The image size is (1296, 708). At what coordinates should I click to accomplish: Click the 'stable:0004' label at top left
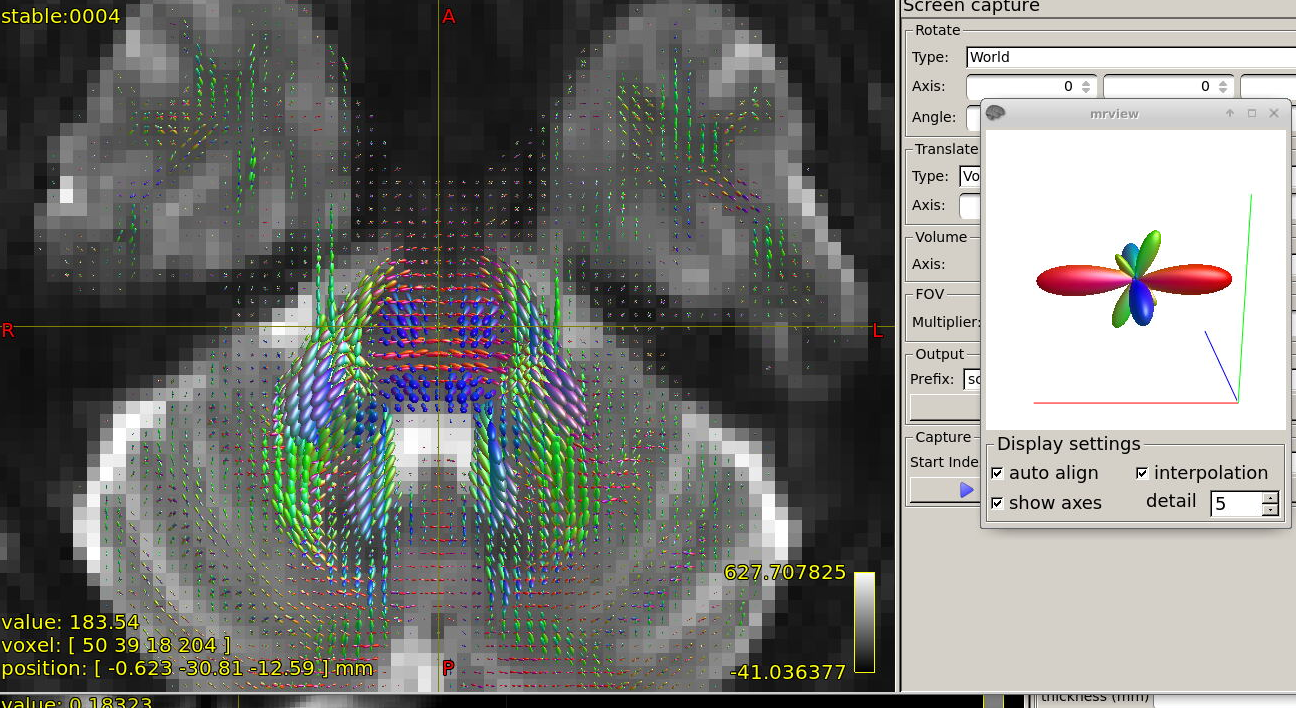[61, 16]
